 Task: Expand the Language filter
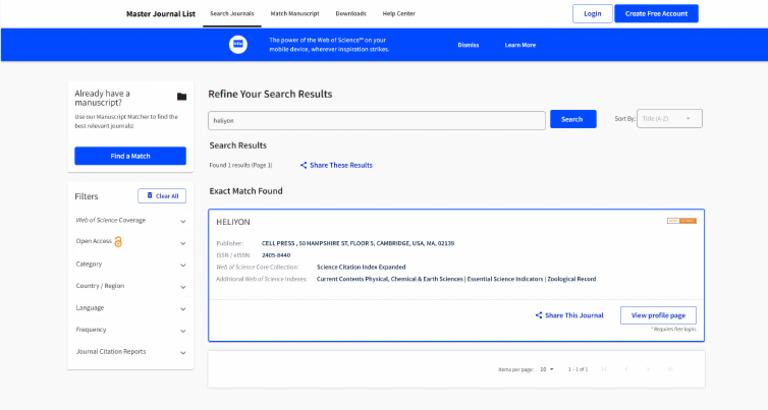(183, 308)
